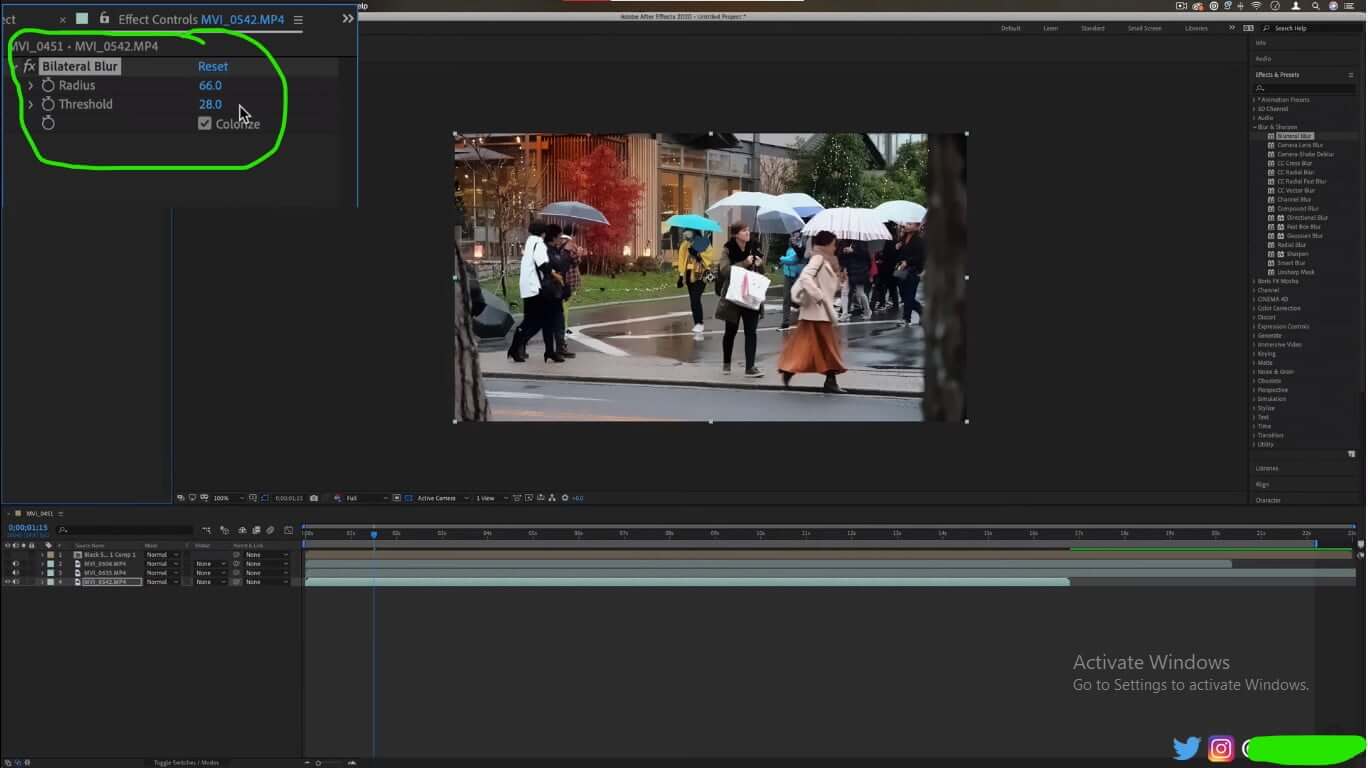
Task: Switch to the Standard workspace
Action: (1092, 28)
